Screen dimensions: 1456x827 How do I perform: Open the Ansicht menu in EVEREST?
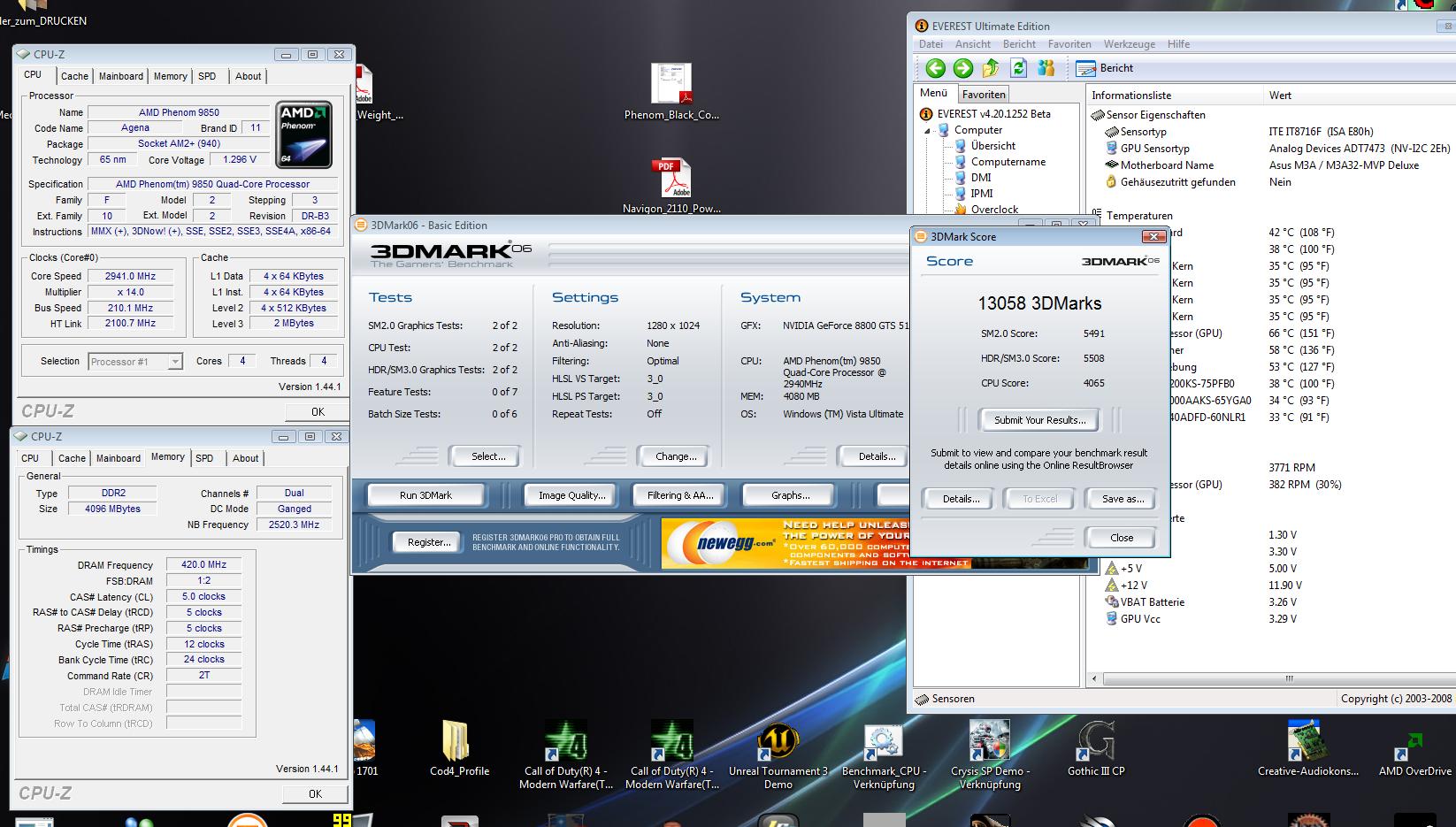click(973, 44)
